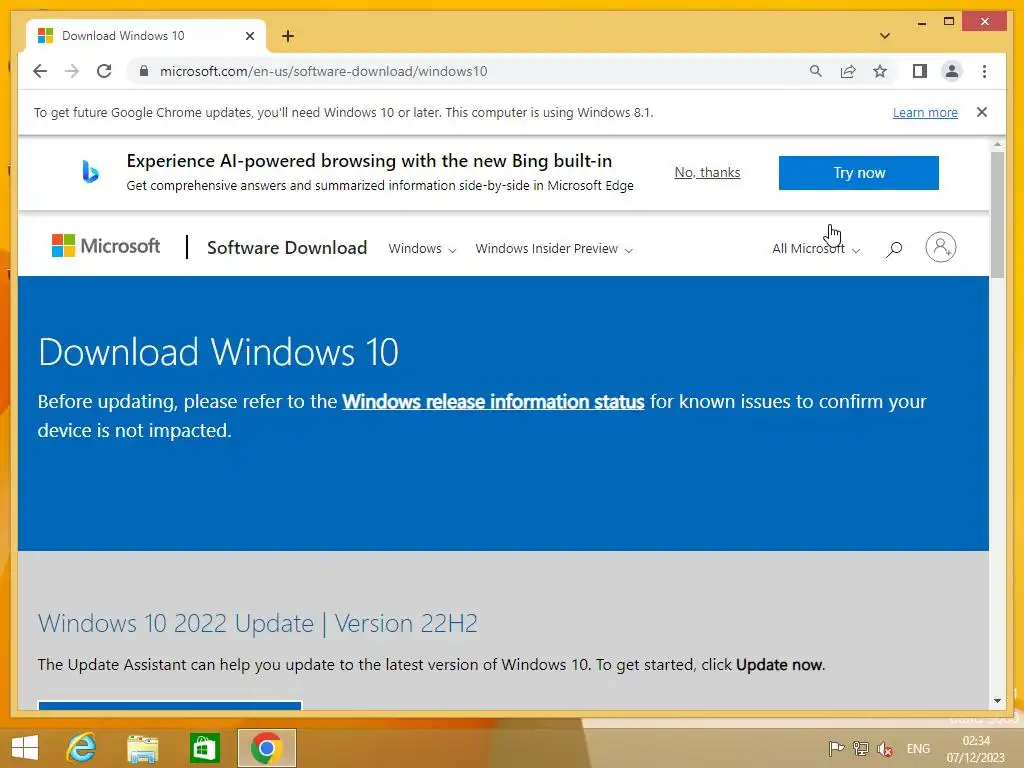Open Action Center flag icon
Viewport: 1024px width, 768px height.
tap(836, 748)
